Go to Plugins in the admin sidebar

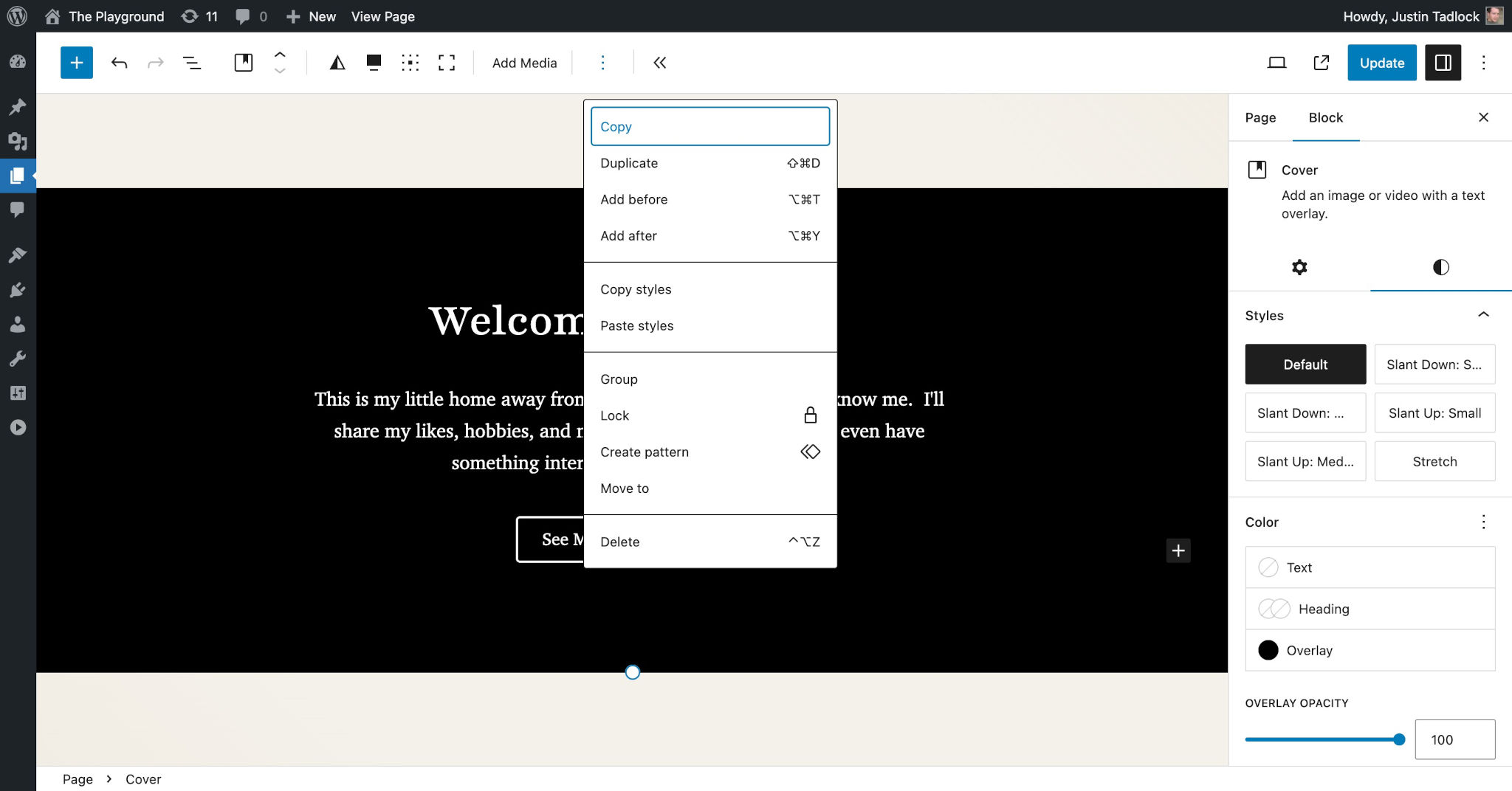(x=18, y=289)
